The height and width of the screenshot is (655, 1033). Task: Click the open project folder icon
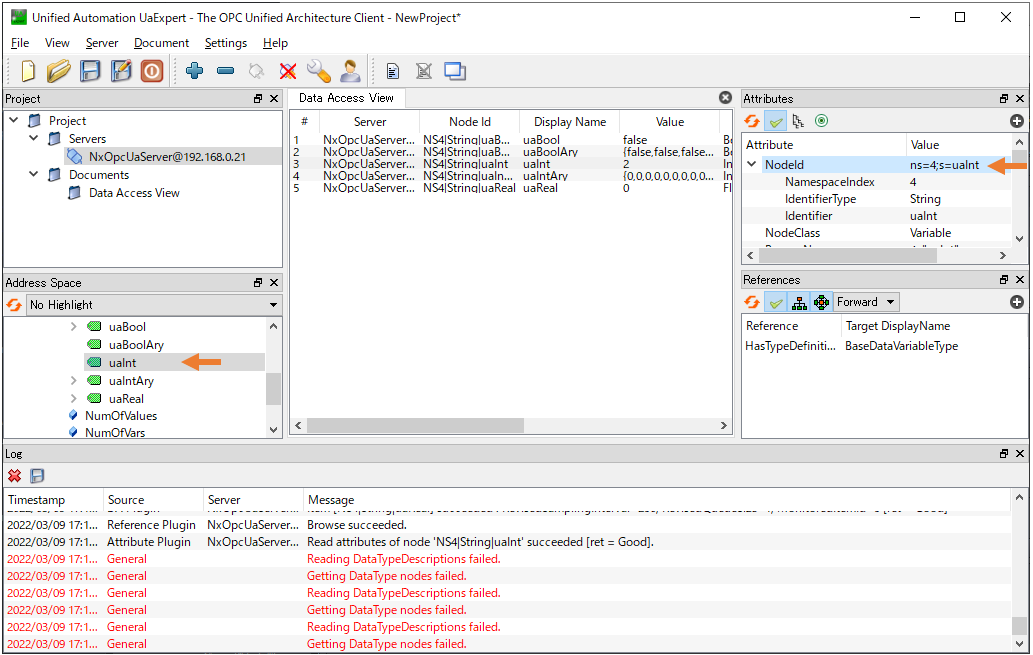pos(59,71)
